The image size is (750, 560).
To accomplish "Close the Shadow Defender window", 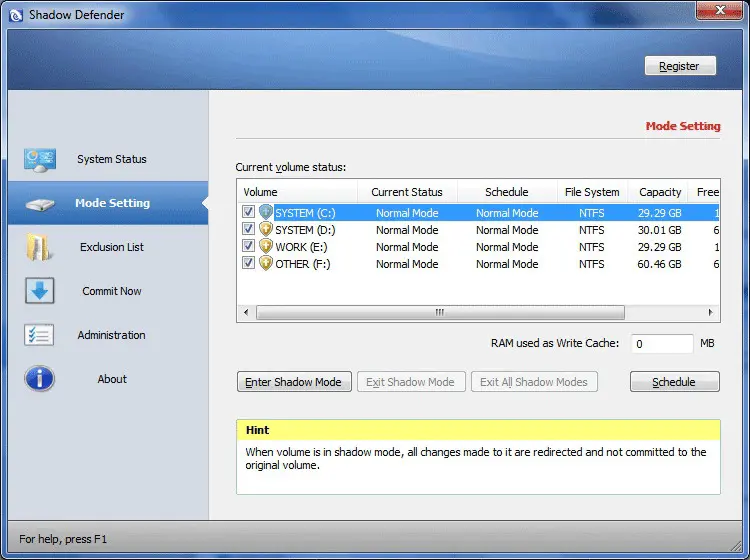I will coord(719,11).
